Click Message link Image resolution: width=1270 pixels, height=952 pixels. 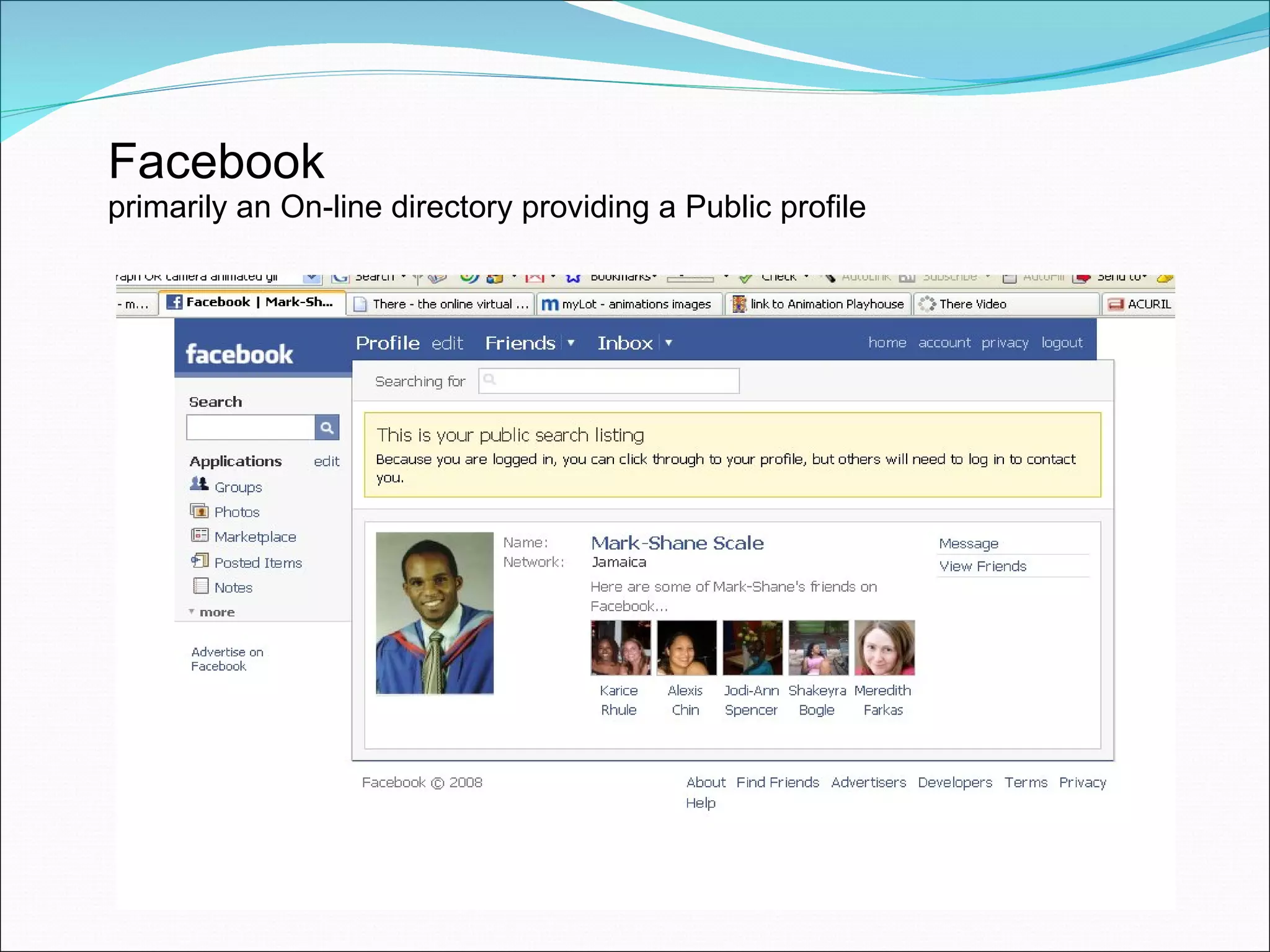969,544
